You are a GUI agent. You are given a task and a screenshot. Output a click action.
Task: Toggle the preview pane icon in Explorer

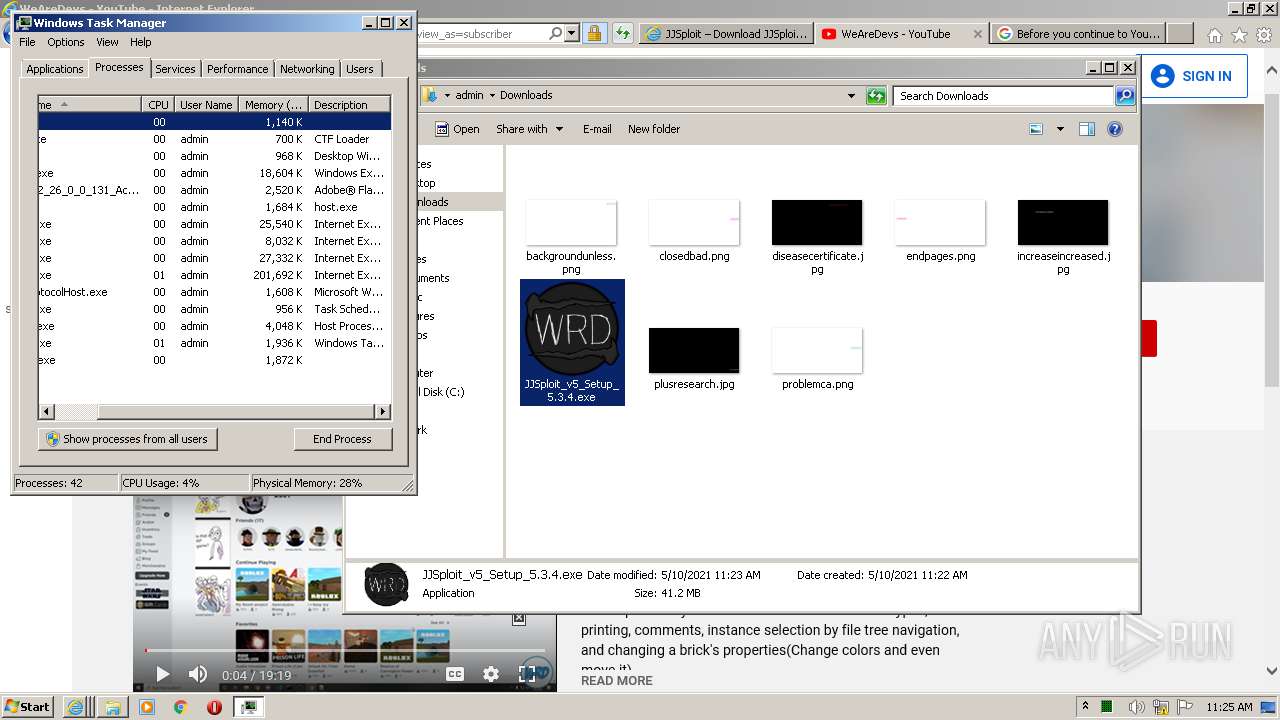point(1087,129)
